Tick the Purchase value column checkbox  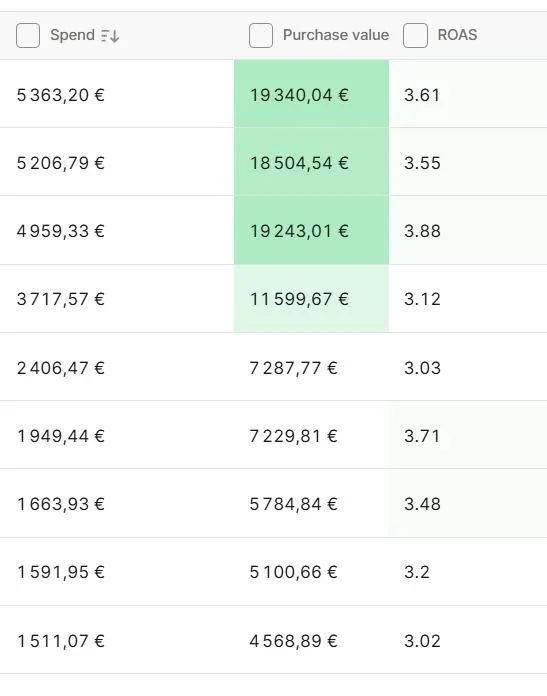tap(261, 36)
